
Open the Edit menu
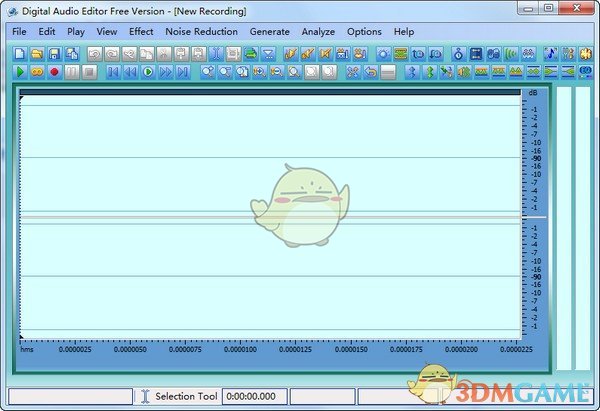click(47, 31)
